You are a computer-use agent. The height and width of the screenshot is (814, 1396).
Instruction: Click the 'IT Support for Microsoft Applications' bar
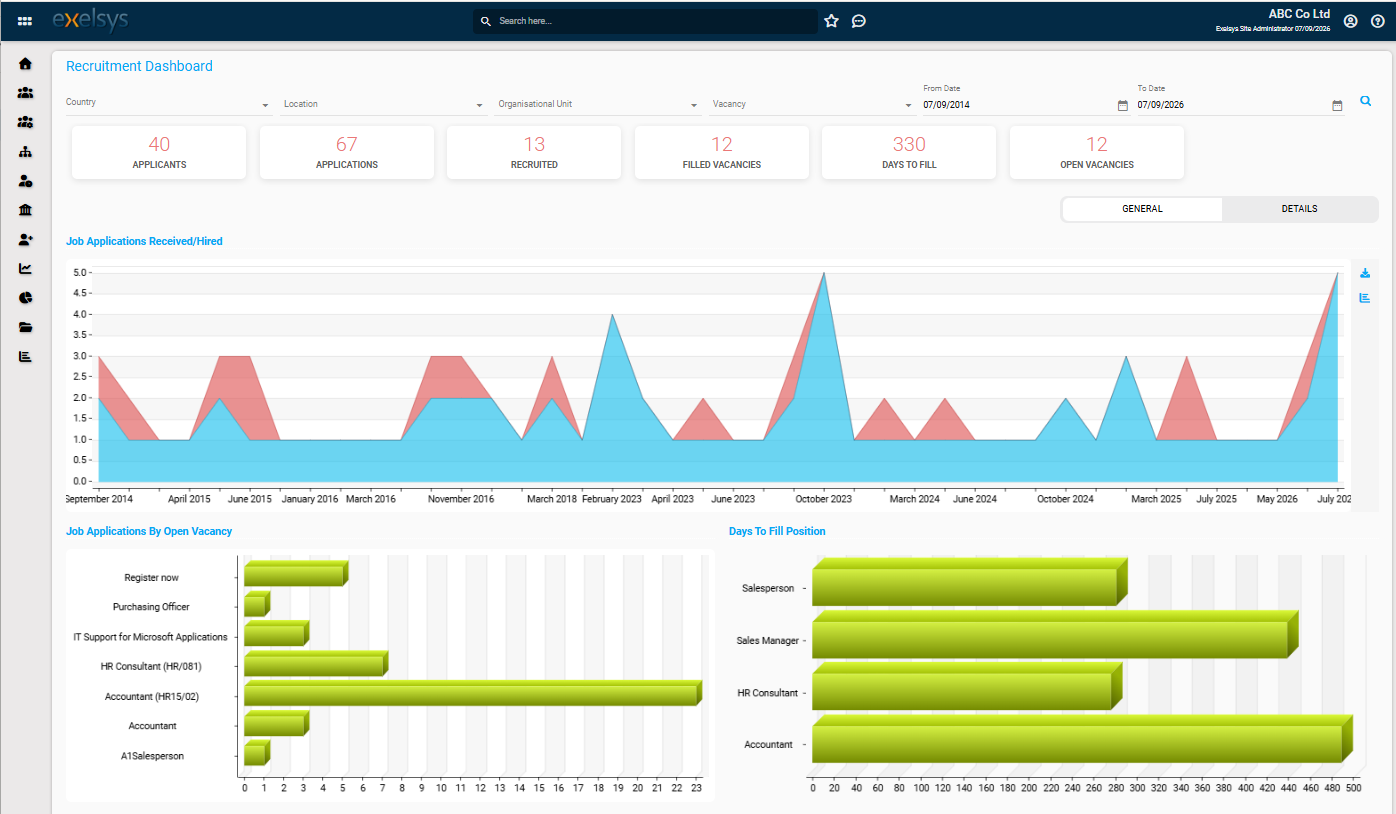point(276,634)
